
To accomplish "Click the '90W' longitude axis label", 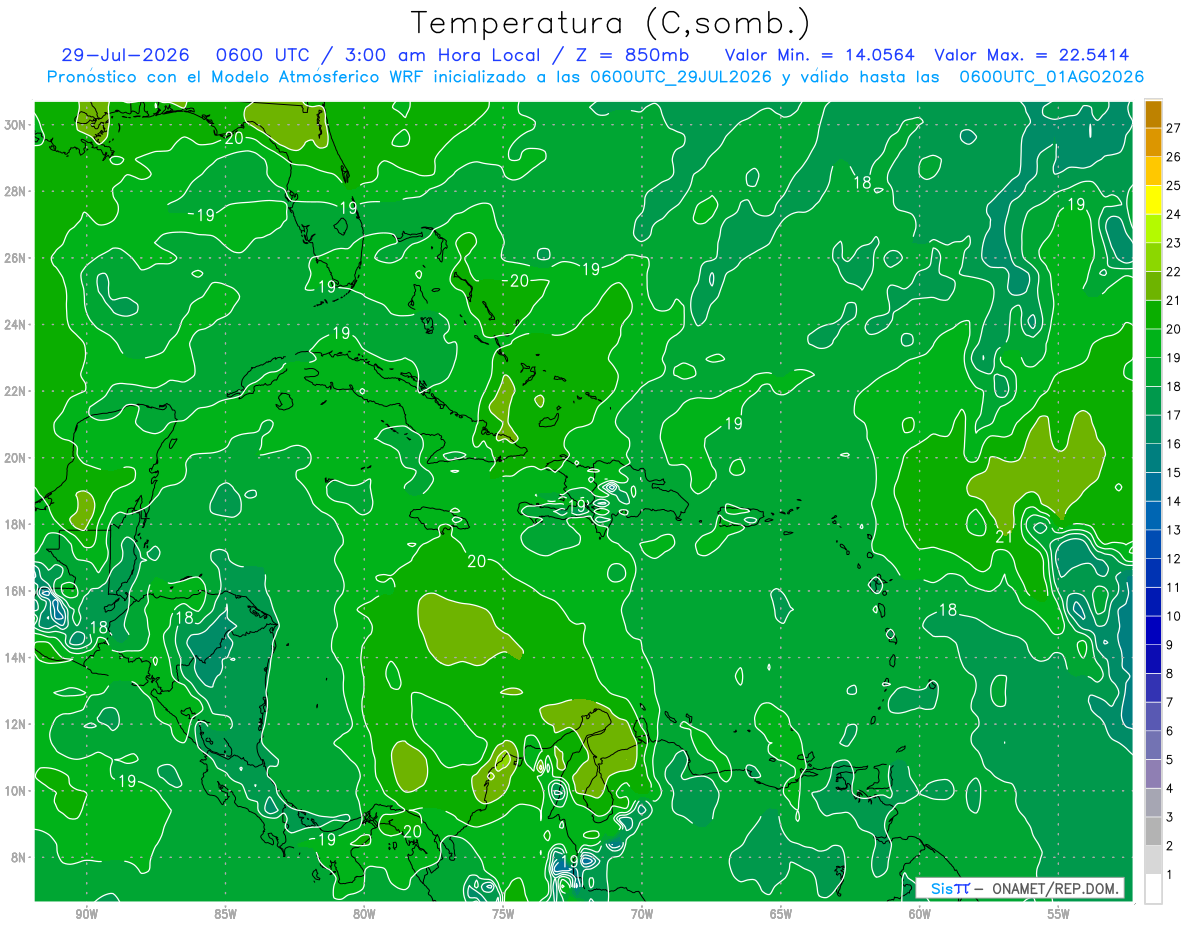I will click(x=86, y=914).
